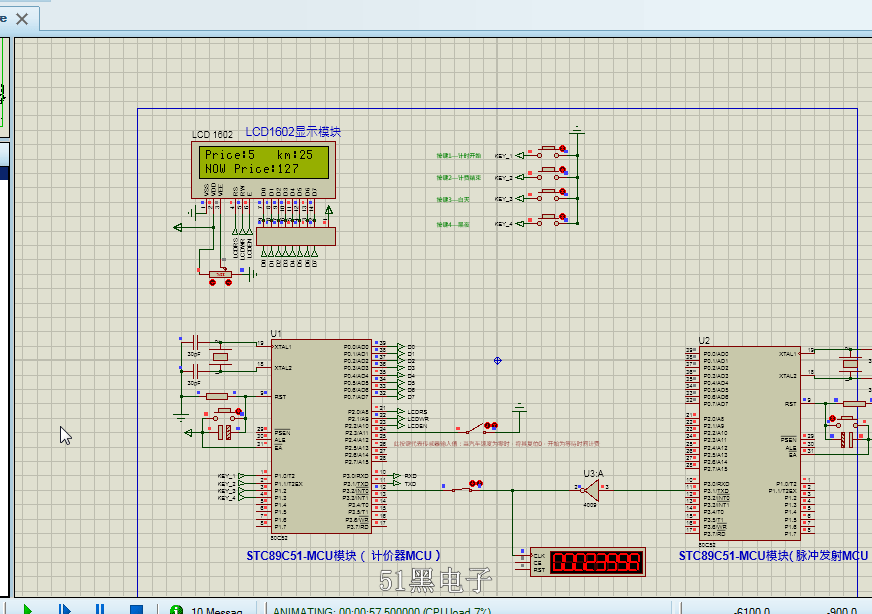This screenshot has width=872, height=614.
Task: Toggle KEY_4 push button actuator
Action: click(x=562, y=216)
